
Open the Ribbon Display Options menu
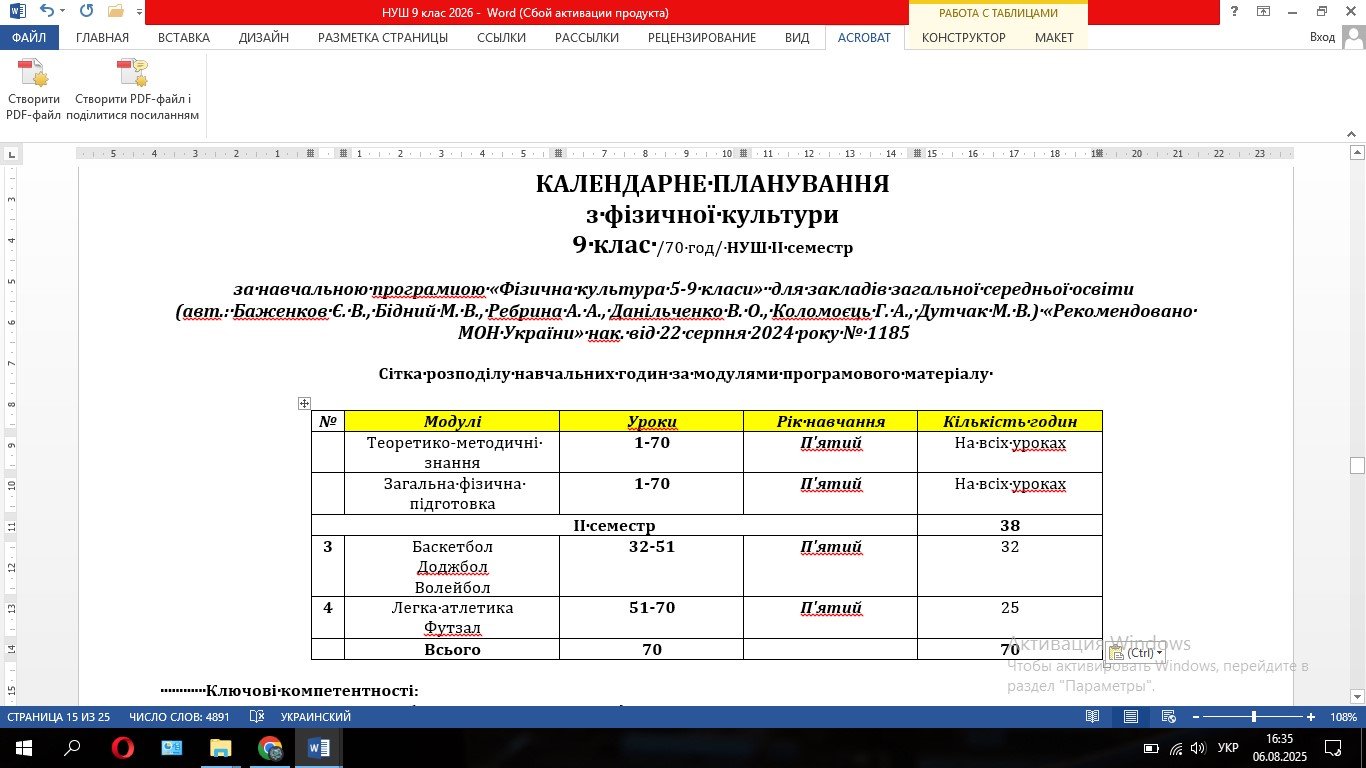click(1264, 12)
